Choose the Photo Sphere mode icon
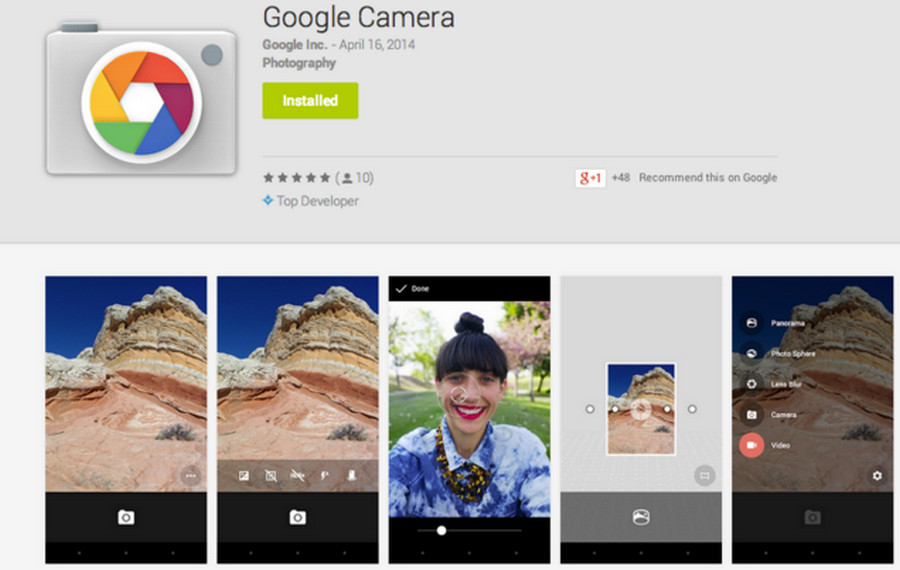 tap(751, 353)
